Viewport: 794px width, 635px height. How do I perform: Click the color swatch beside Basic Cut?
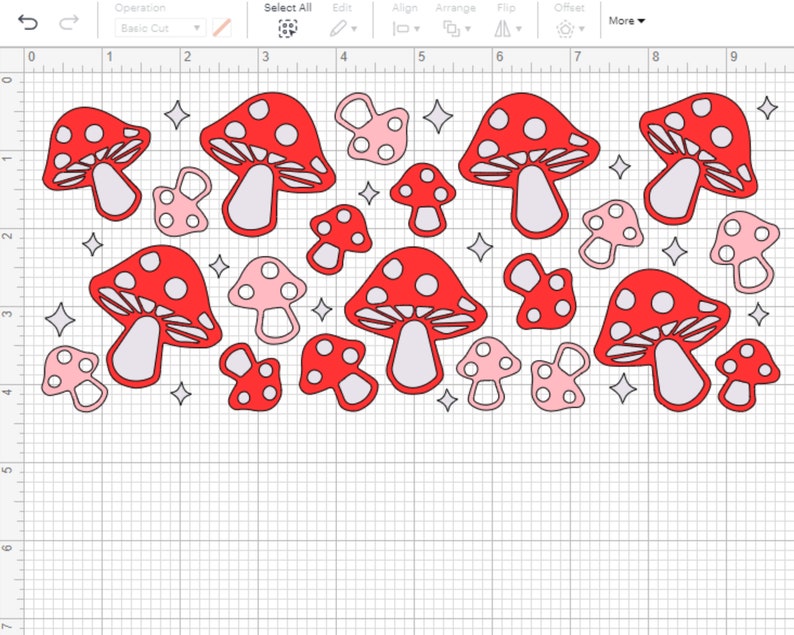point(221,28)
